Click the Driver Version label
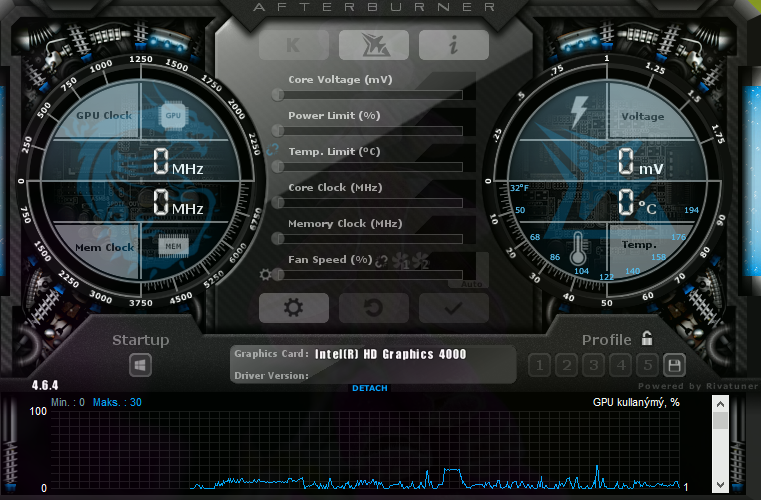The width and height of the screenshot is (761, 500). (271, 376)
